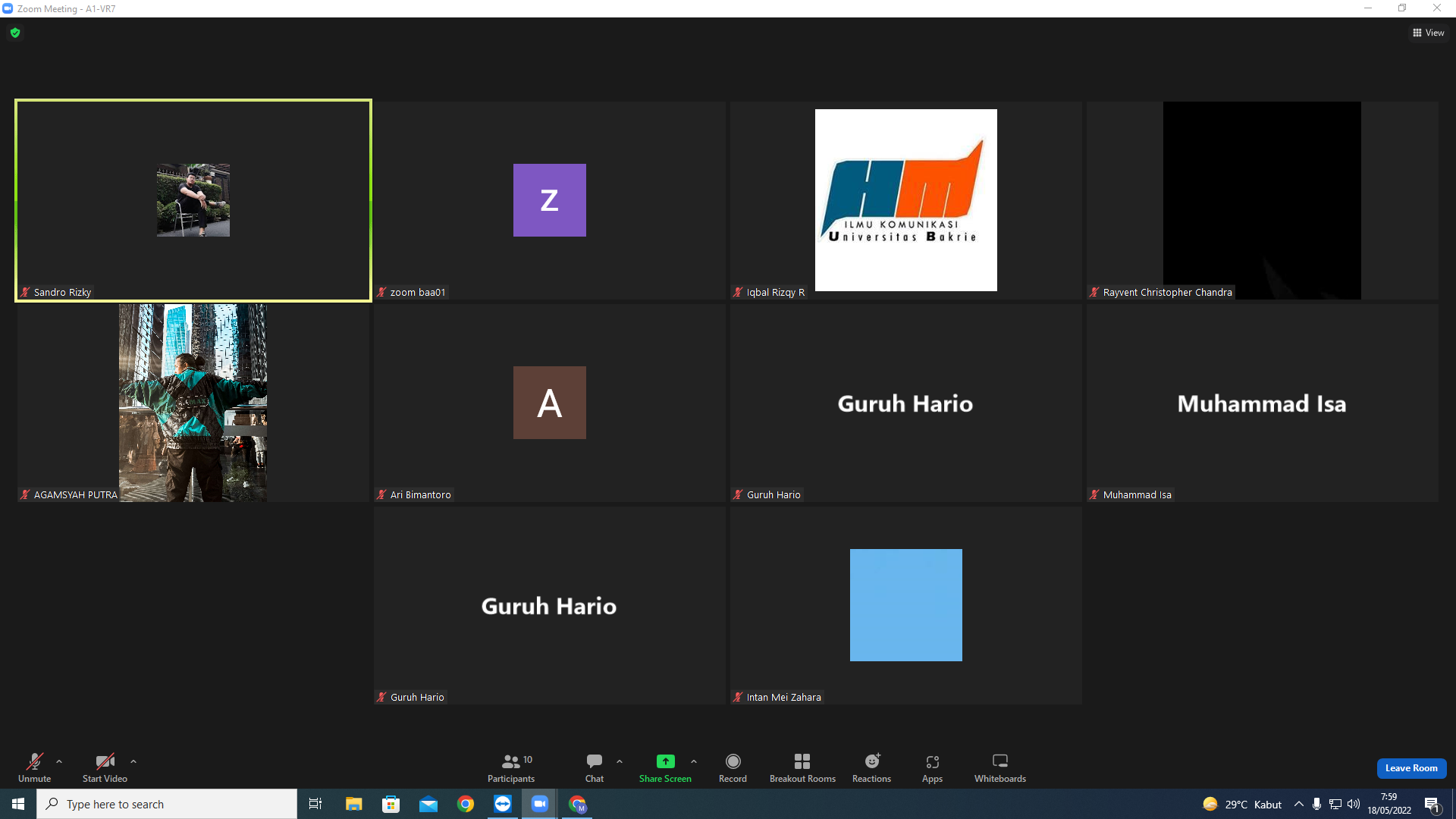Click the green Share Screen icon

[x=665, y=761]
